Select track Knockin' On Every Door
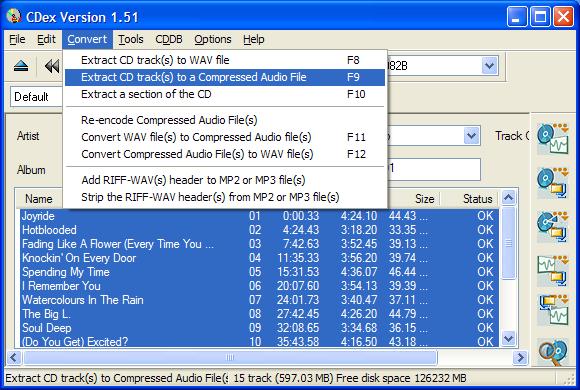This screenshot has height=390, width=580. (x=79, y=258)
